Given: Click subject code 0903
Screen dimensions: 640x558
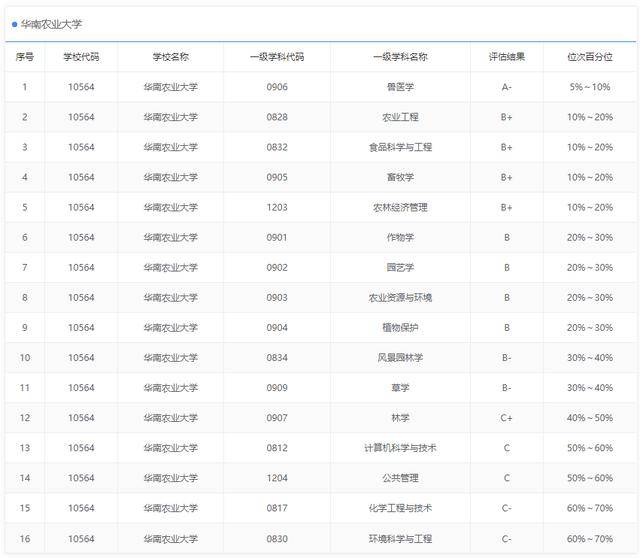Looking at the screenshot, I should tap(277, 298).
